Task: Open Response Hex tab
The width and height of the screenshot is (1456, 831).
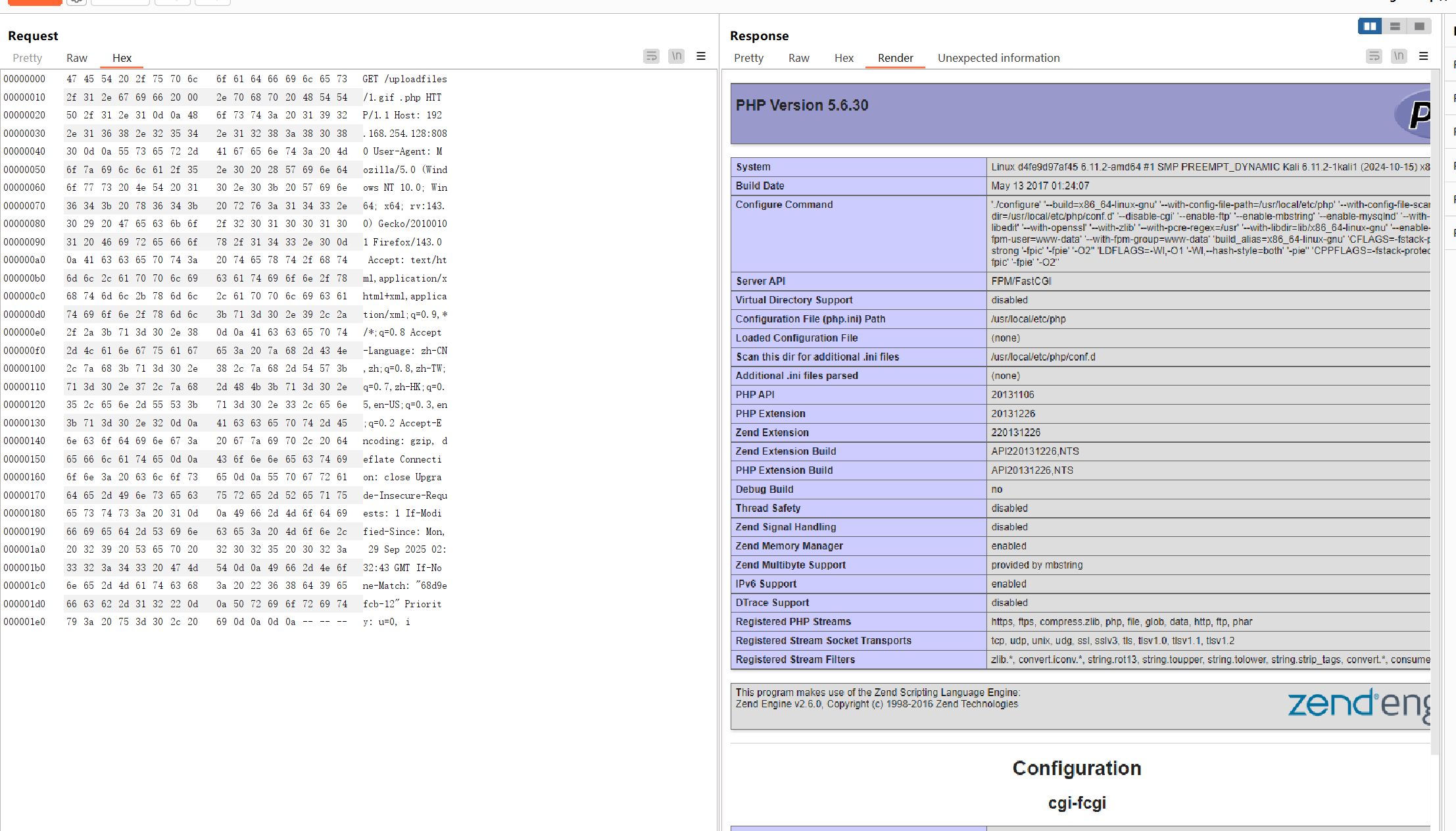Action: pyautogui.click(x=844, y=58)
